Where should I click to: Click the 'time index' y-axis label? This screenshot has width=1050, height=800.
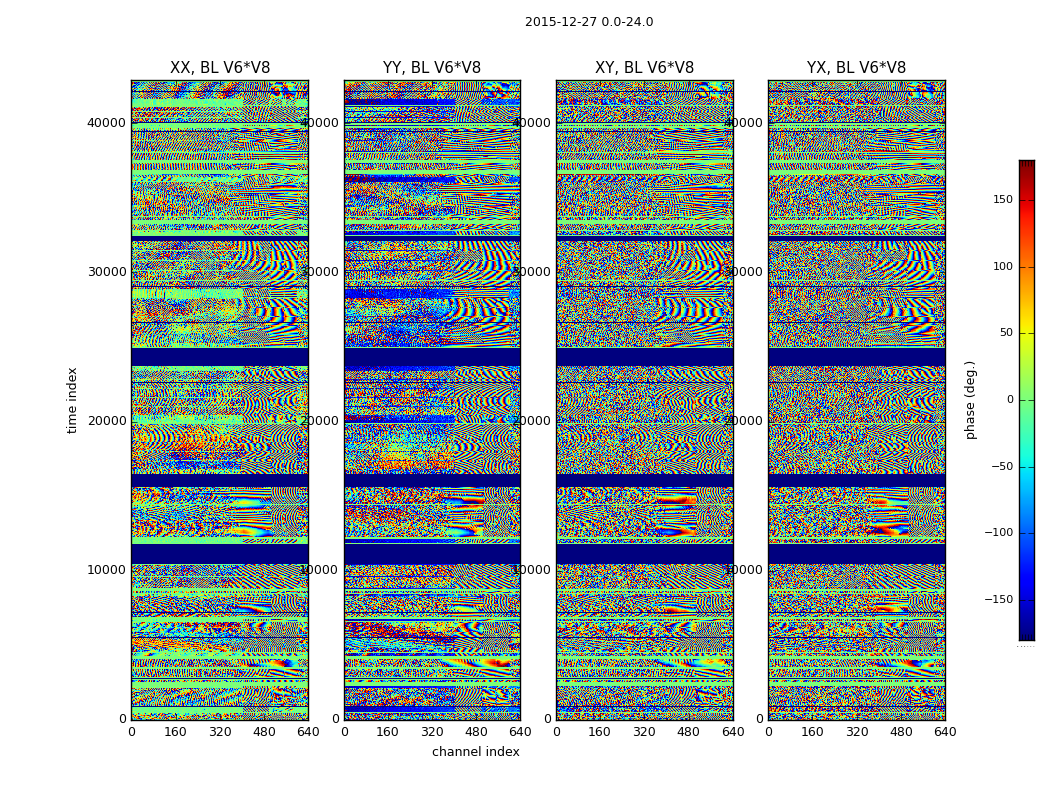coord(72,400)
